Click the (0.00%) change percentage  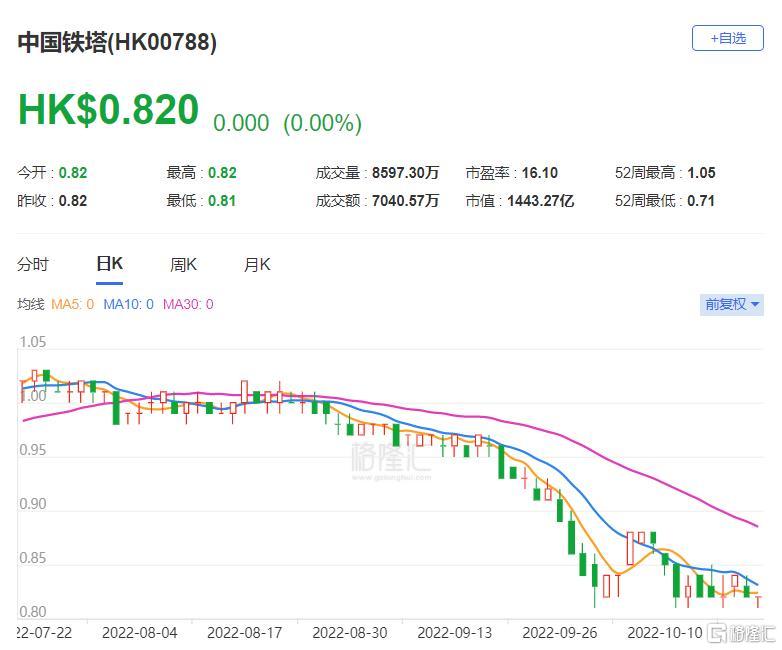tap(322, 123)
